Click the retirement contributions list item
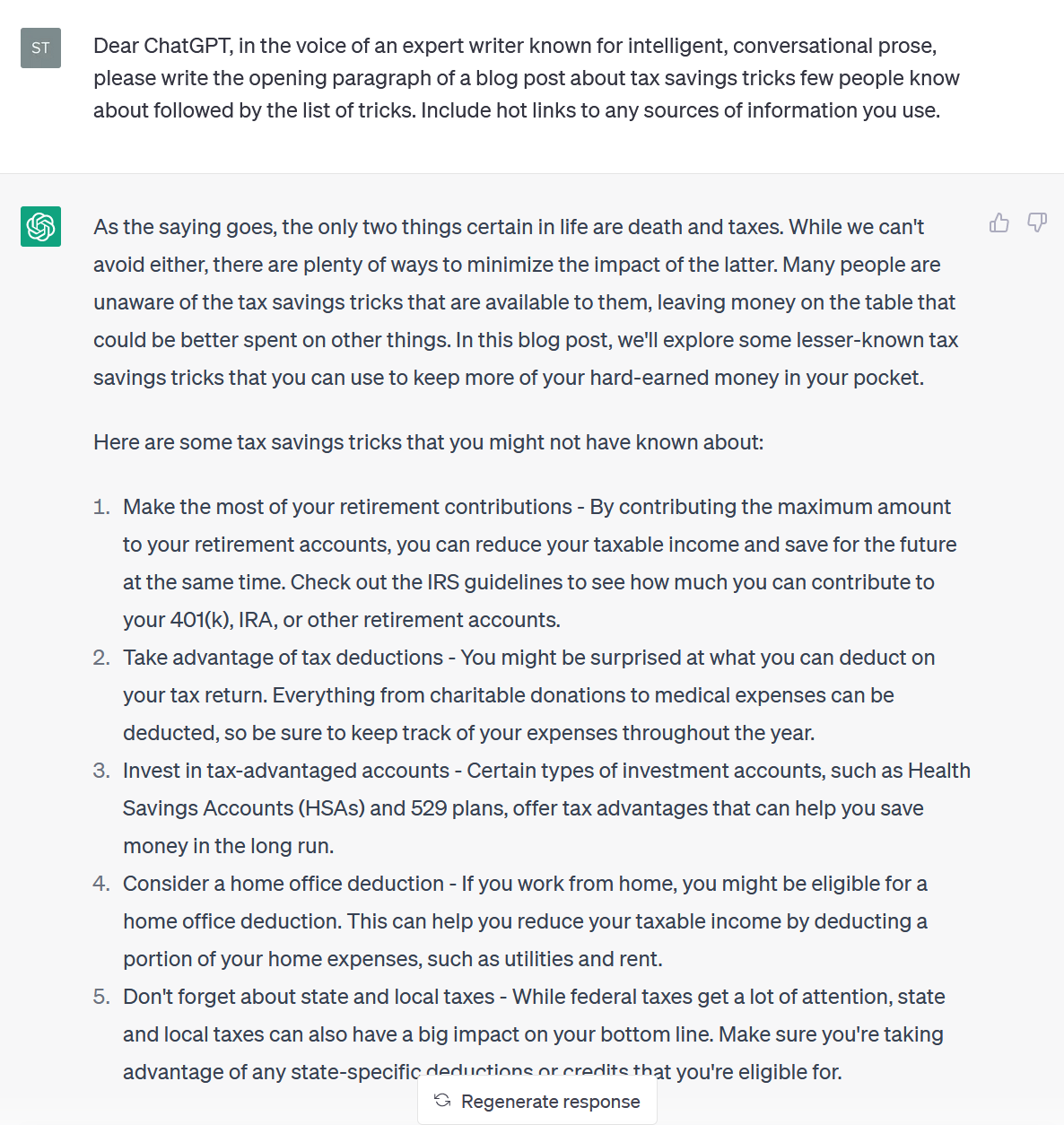This screenshot has height=1125, width=1064. pyautogui.click(x=538, y=562)
